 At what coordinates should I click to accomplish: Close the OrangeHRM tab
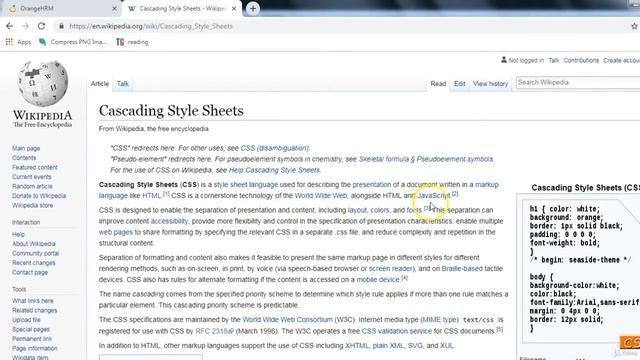(x=114, y=9)
